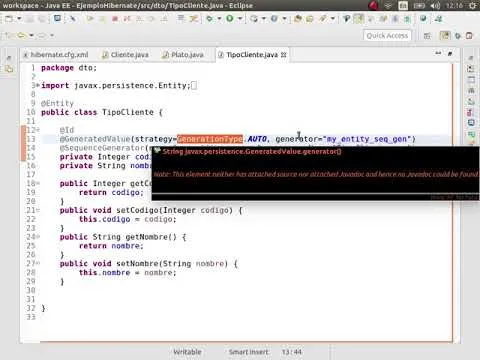The height and width of the screenshot is (360, 480).
Task: Click the Java EE perspective icon
Action: 445,35
